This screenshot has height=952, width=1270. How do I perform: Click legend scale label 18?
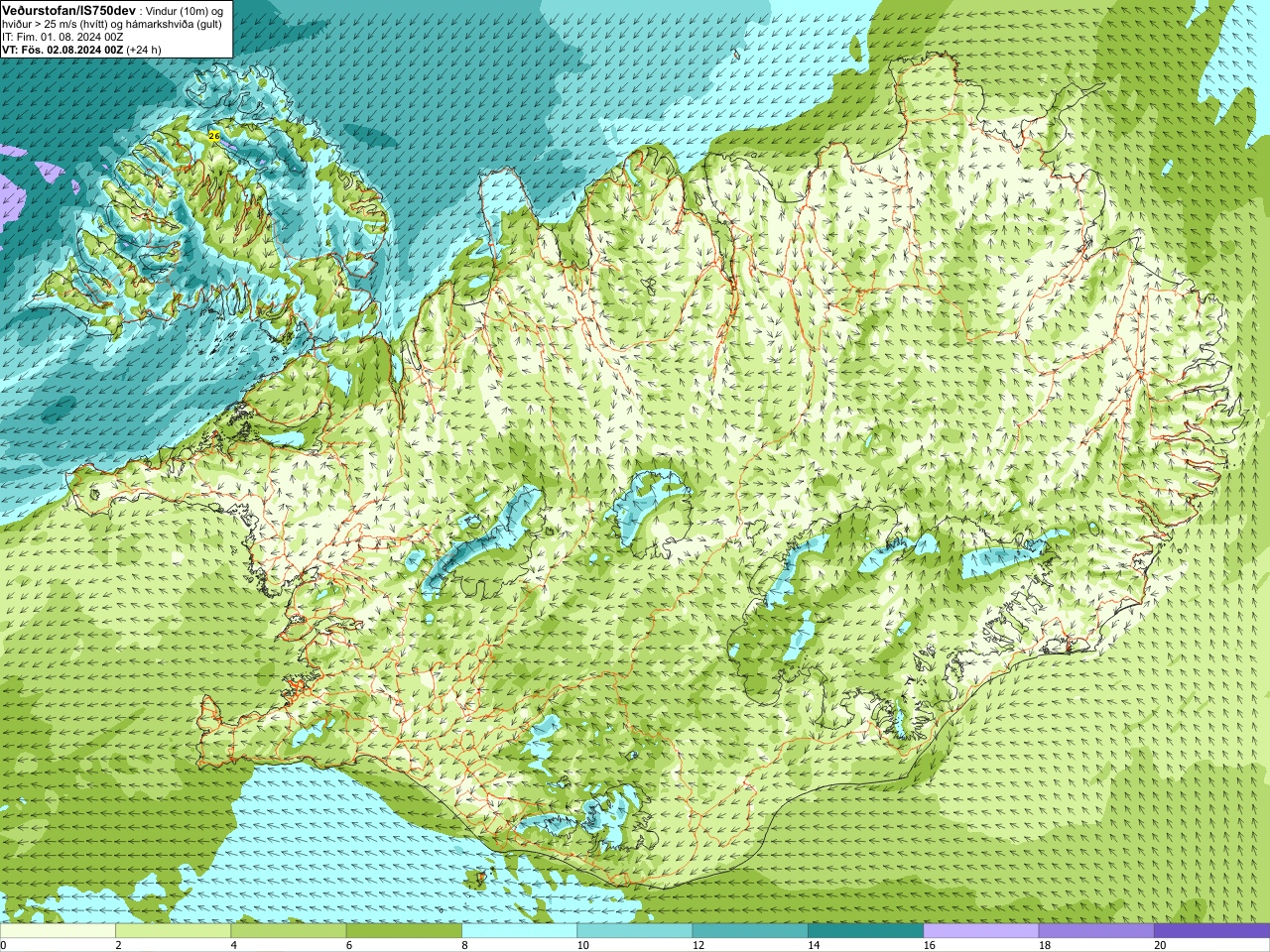(1045, 945)
